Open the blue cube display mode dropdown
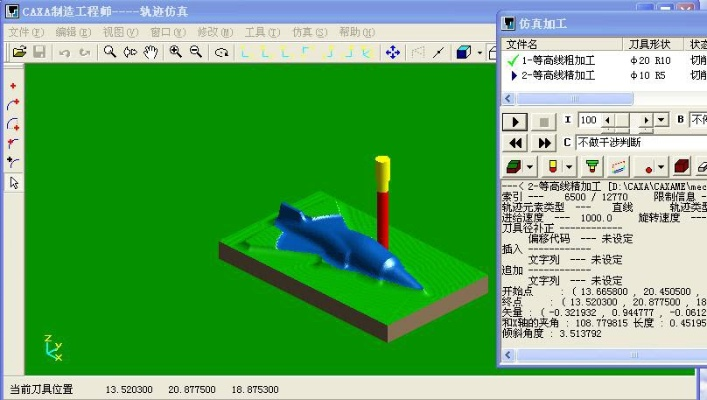 479,53
